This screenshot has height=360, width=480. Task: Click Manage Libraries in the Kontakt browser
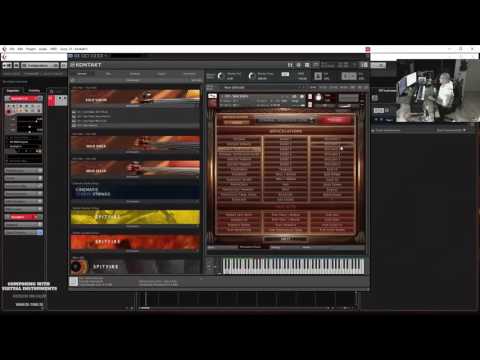pyautogui.click(x=133, y=80)
